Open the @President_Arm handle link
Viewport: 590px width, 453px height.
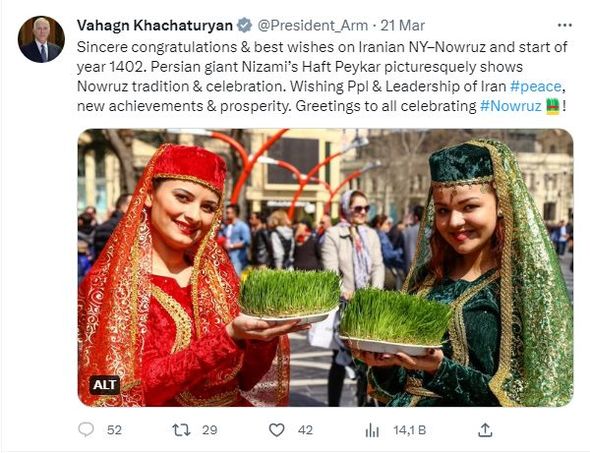(x=313, y=25)
